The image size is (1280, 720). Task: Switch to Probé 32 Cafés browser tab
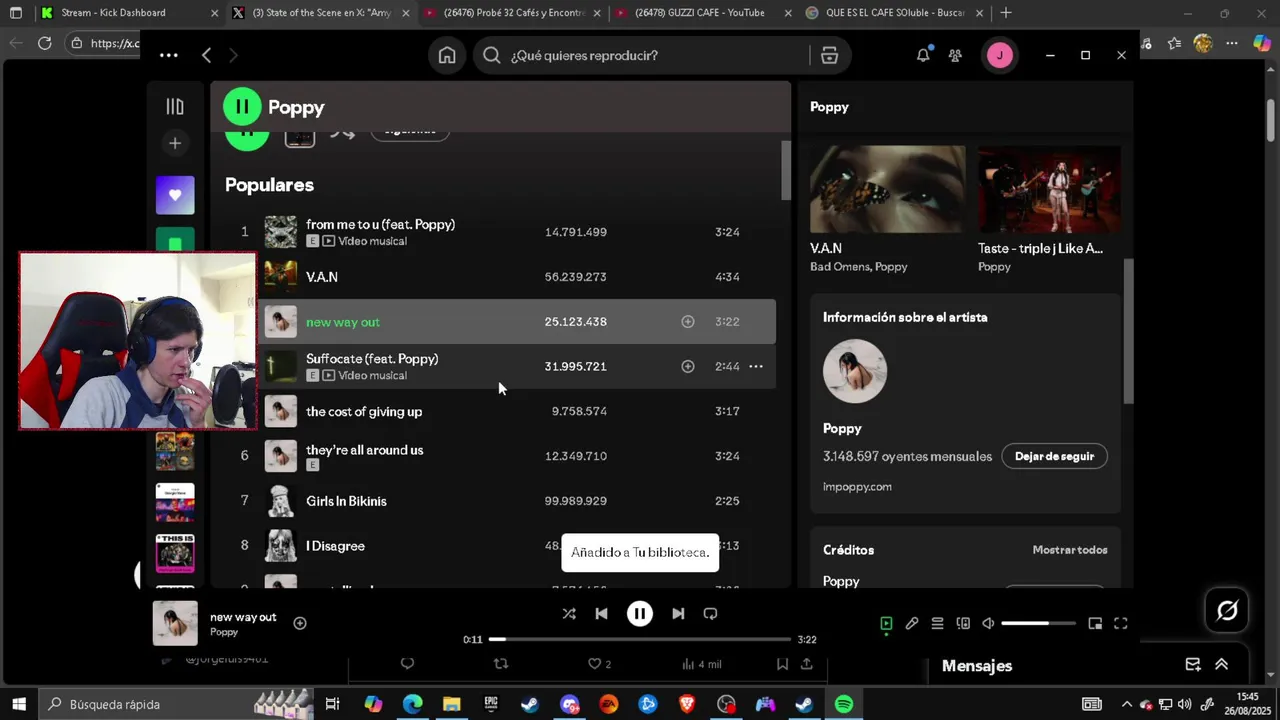coord(510,13)
